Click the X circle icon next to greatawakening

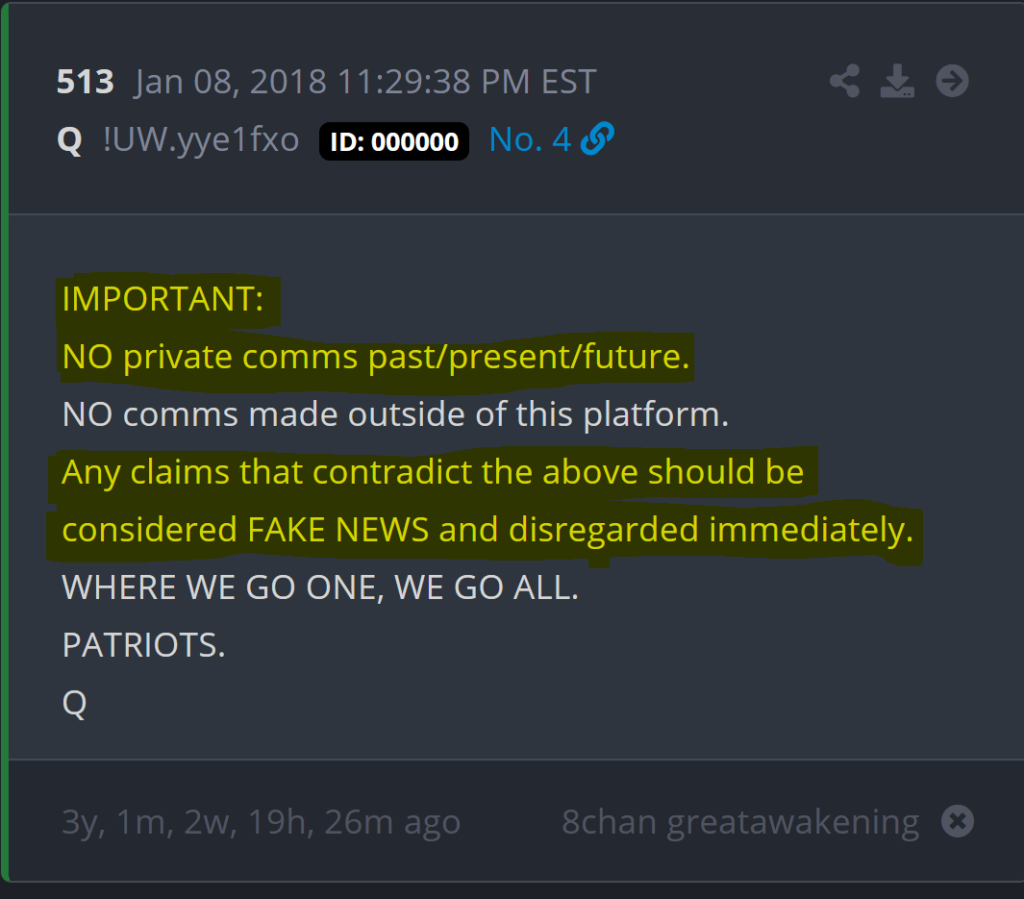click(957, 822)
